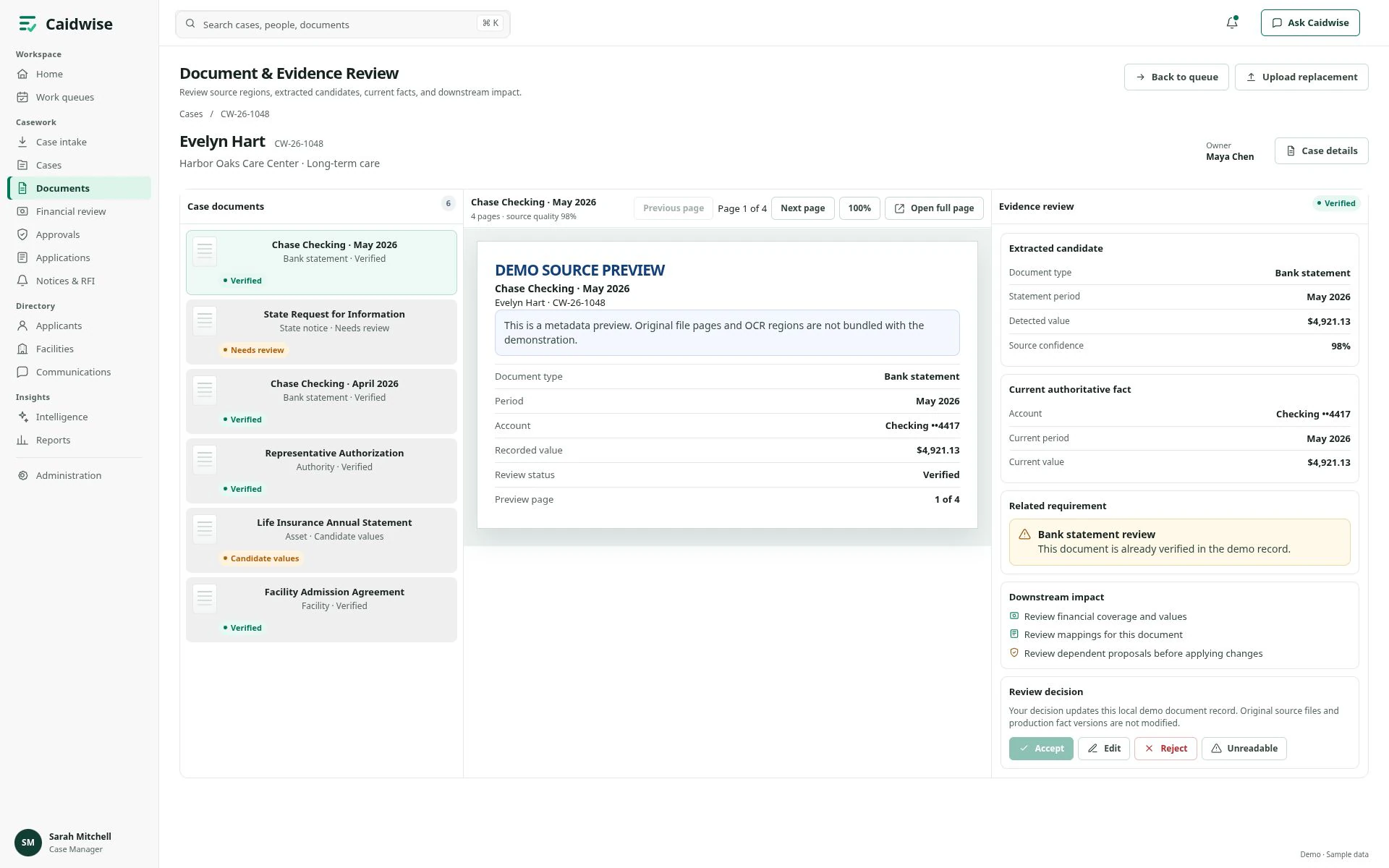Open Facility Admission Agreement document
This screenshot has height=868, width=1389.
321,610
